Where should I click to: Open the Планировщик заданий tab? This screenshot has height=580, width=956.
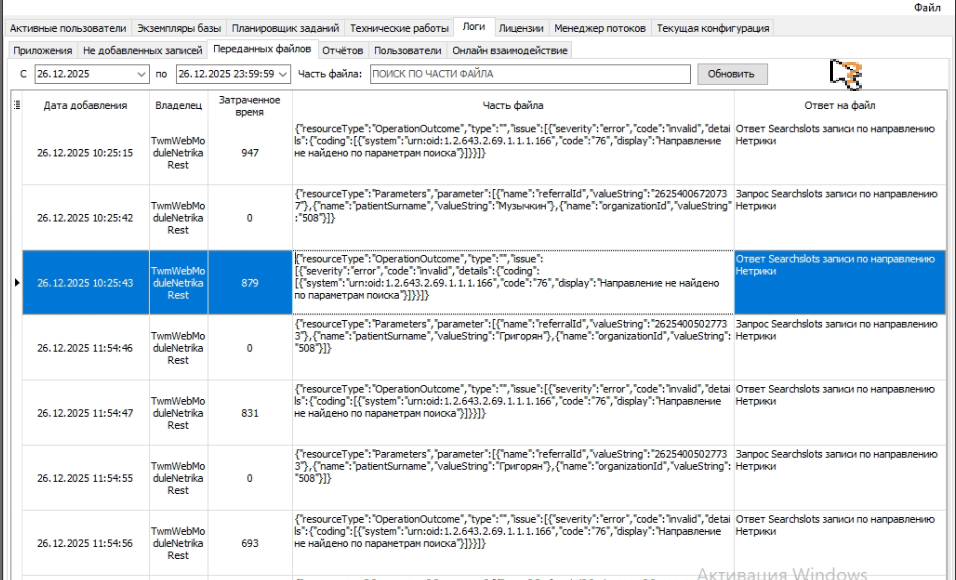[x=287, y=28]
